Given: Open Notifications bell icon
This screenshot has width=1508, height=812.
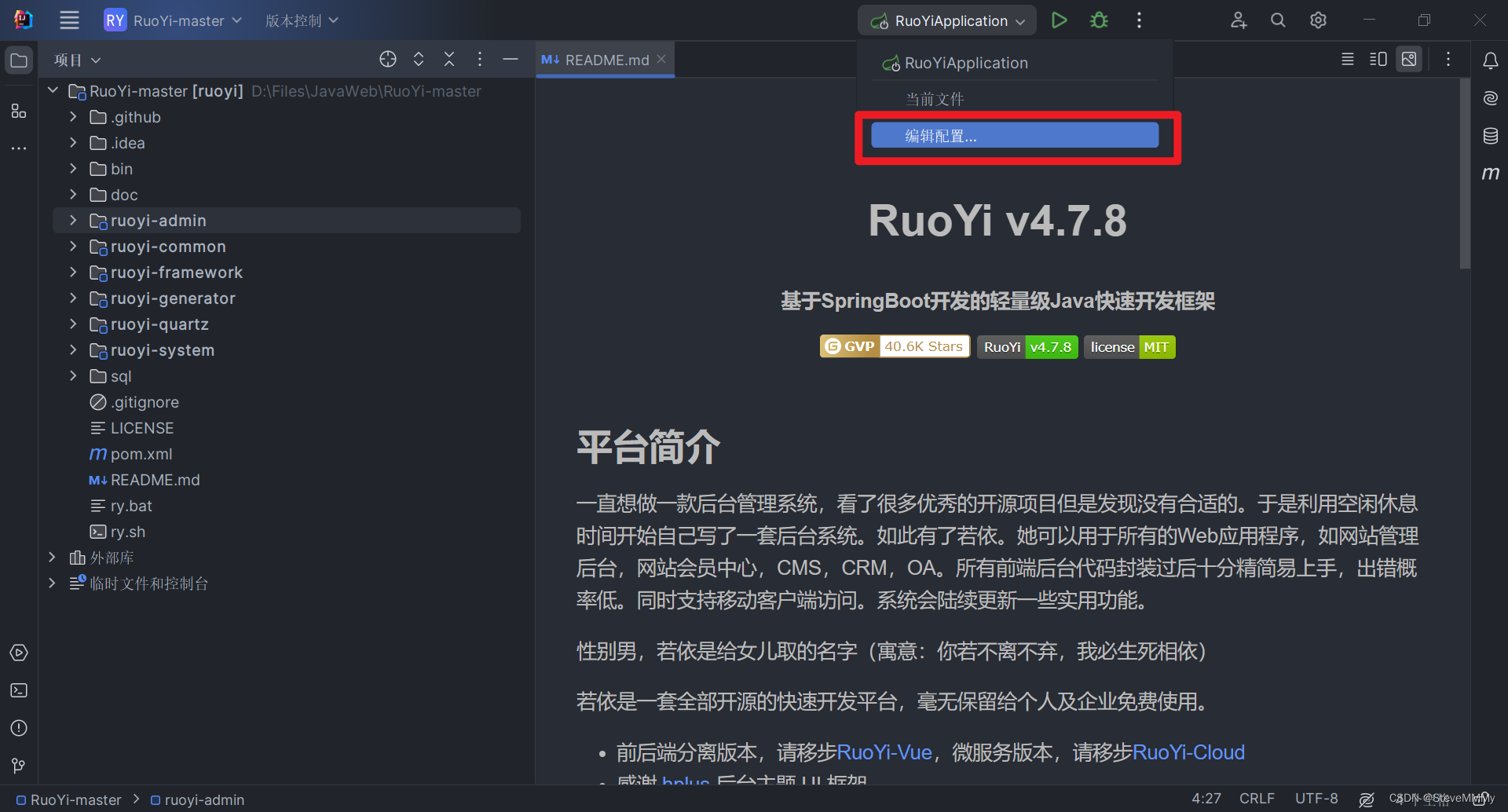Looking at the screenshot, I should (x=1491, y=60).
